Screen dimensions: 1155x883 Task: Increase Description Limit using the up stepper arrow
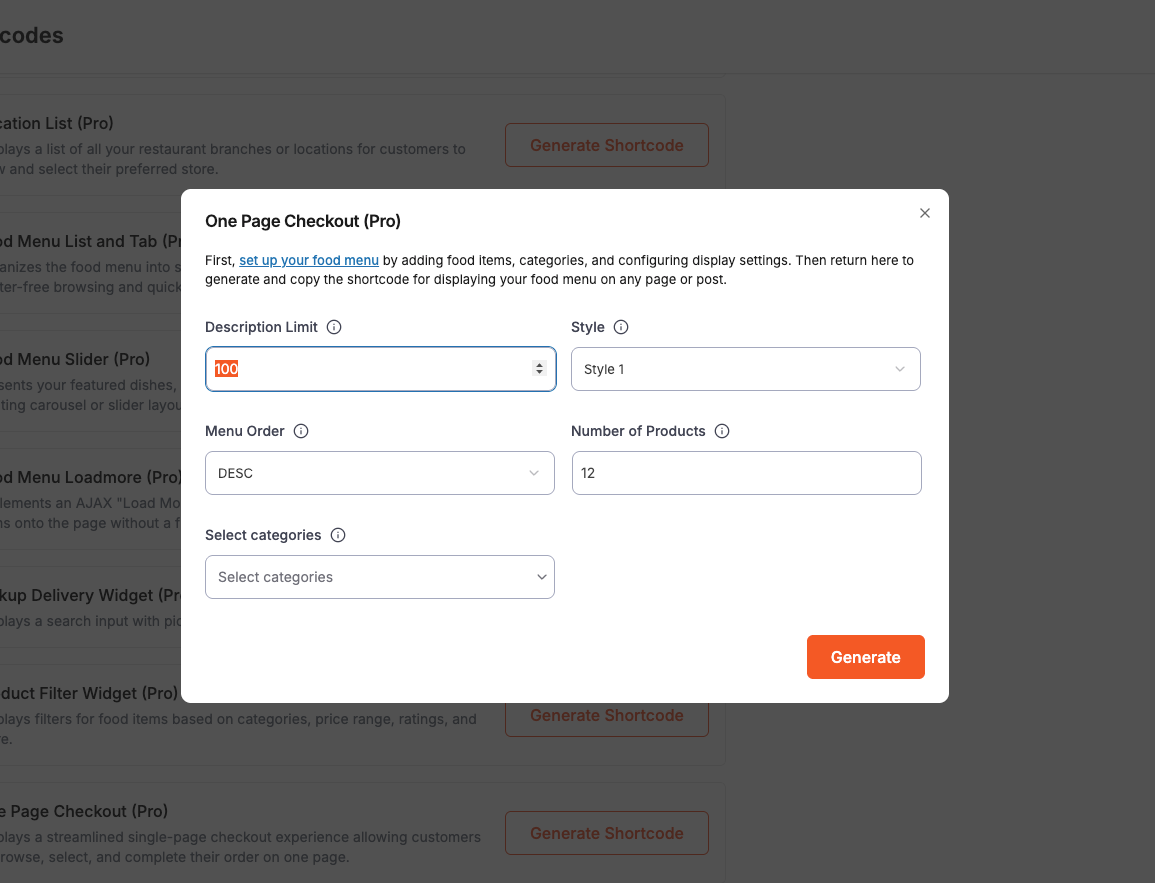[541, 364]
